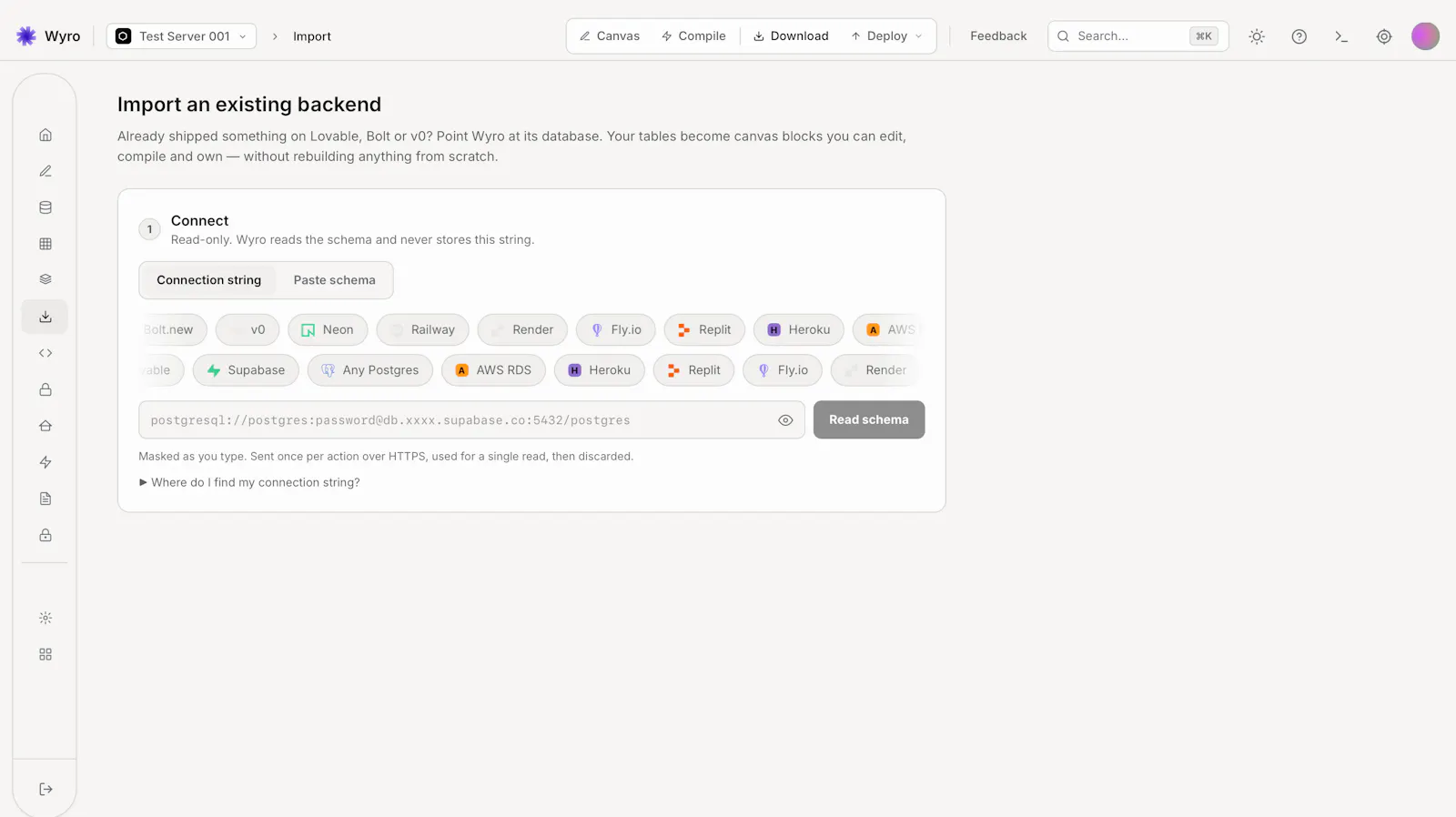1456x817 pixels.
Task: Open the user avatar menu
Action: [x=1425, y=36]
